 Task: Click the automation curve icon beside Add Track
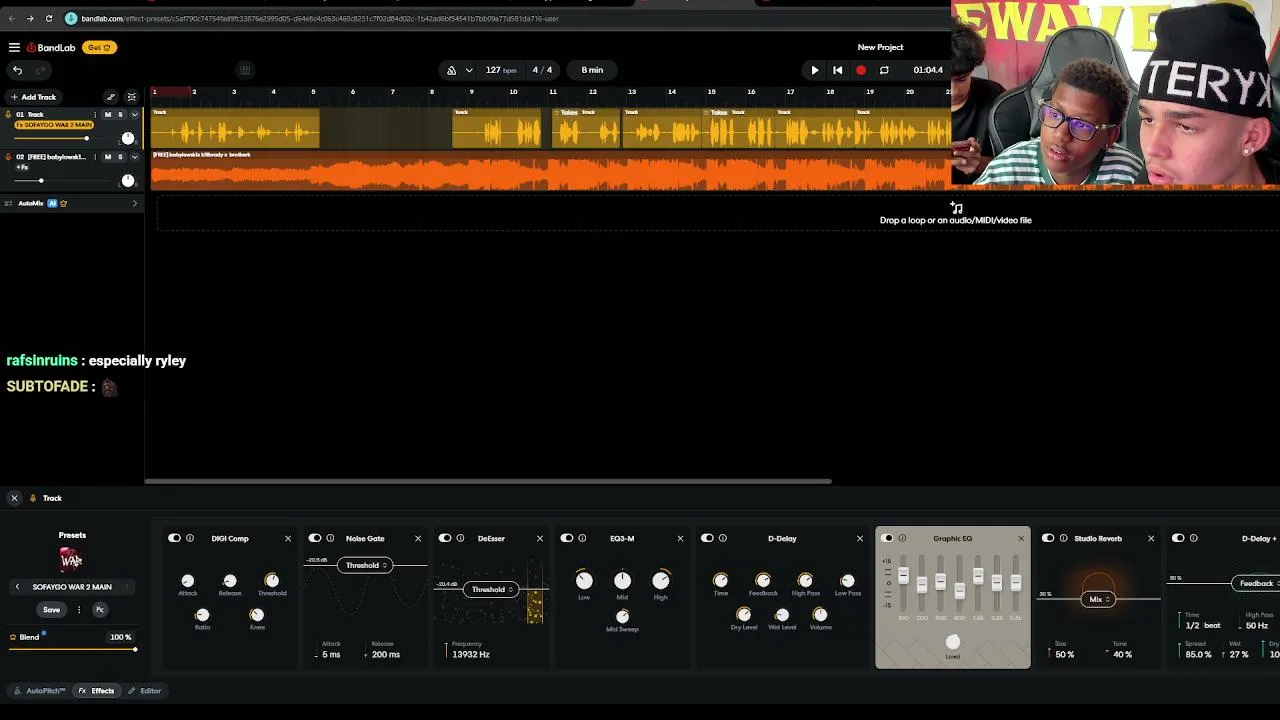pos(111,97)
